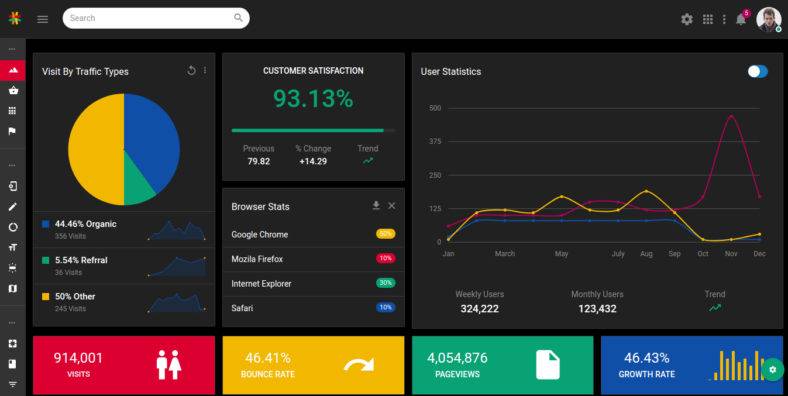Screen dimensions: 788x396
Task: Click the 93.13% satisfaction value
Action: pyautogui.click(x=313, y=98)
